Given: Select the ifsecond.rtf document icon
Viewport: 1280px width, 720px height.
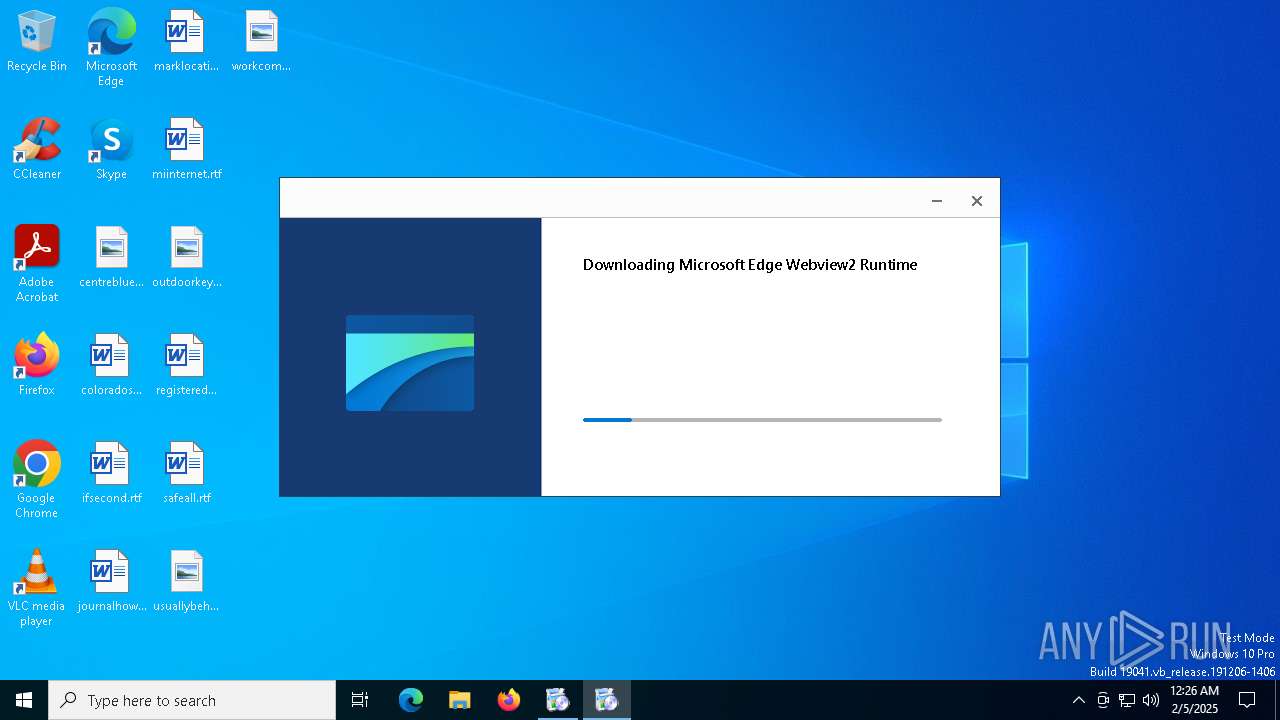Looking at the screenshot, I should (x=111, y=474).
